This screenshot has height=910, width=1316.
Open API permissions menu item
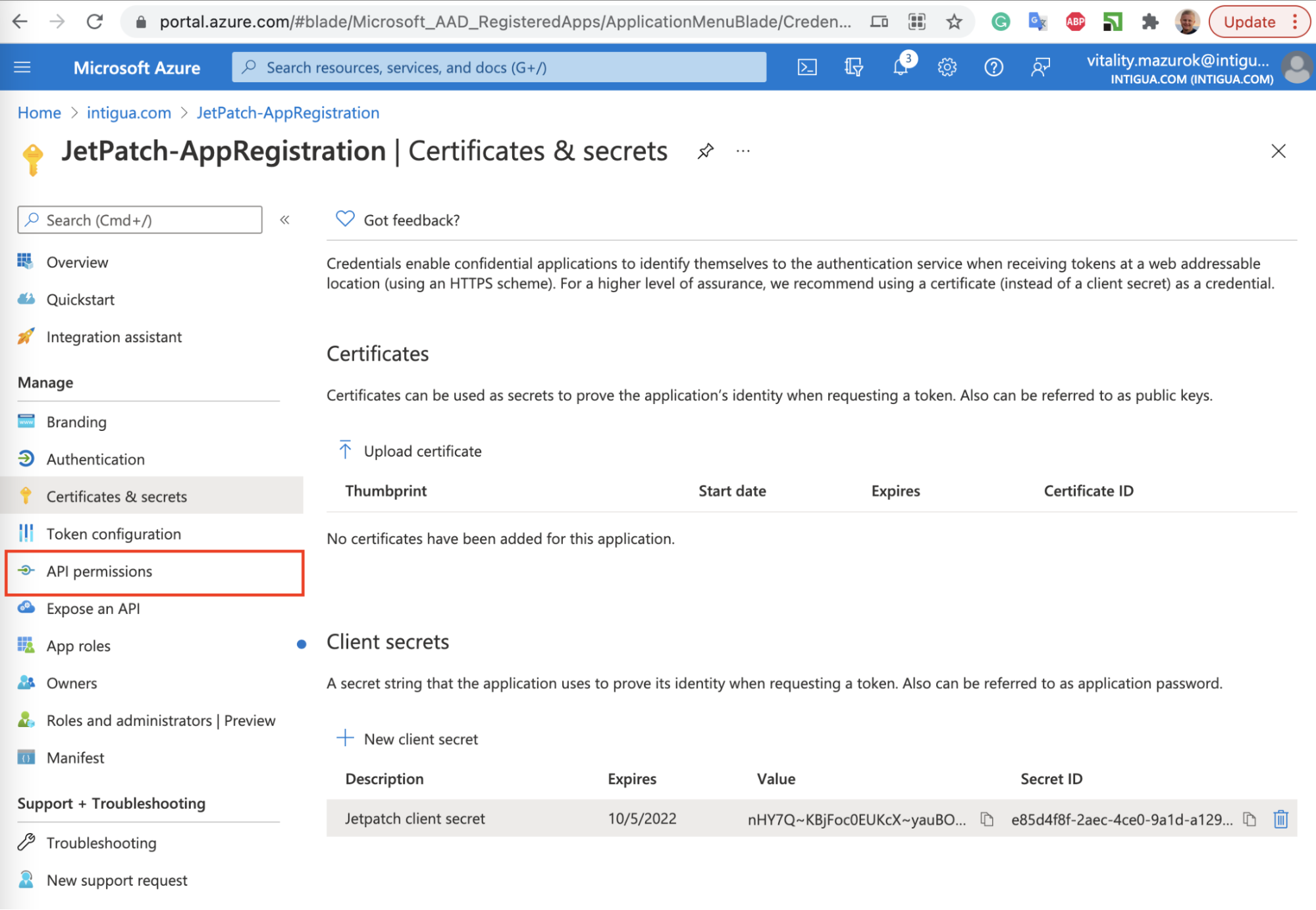(99, 571)
